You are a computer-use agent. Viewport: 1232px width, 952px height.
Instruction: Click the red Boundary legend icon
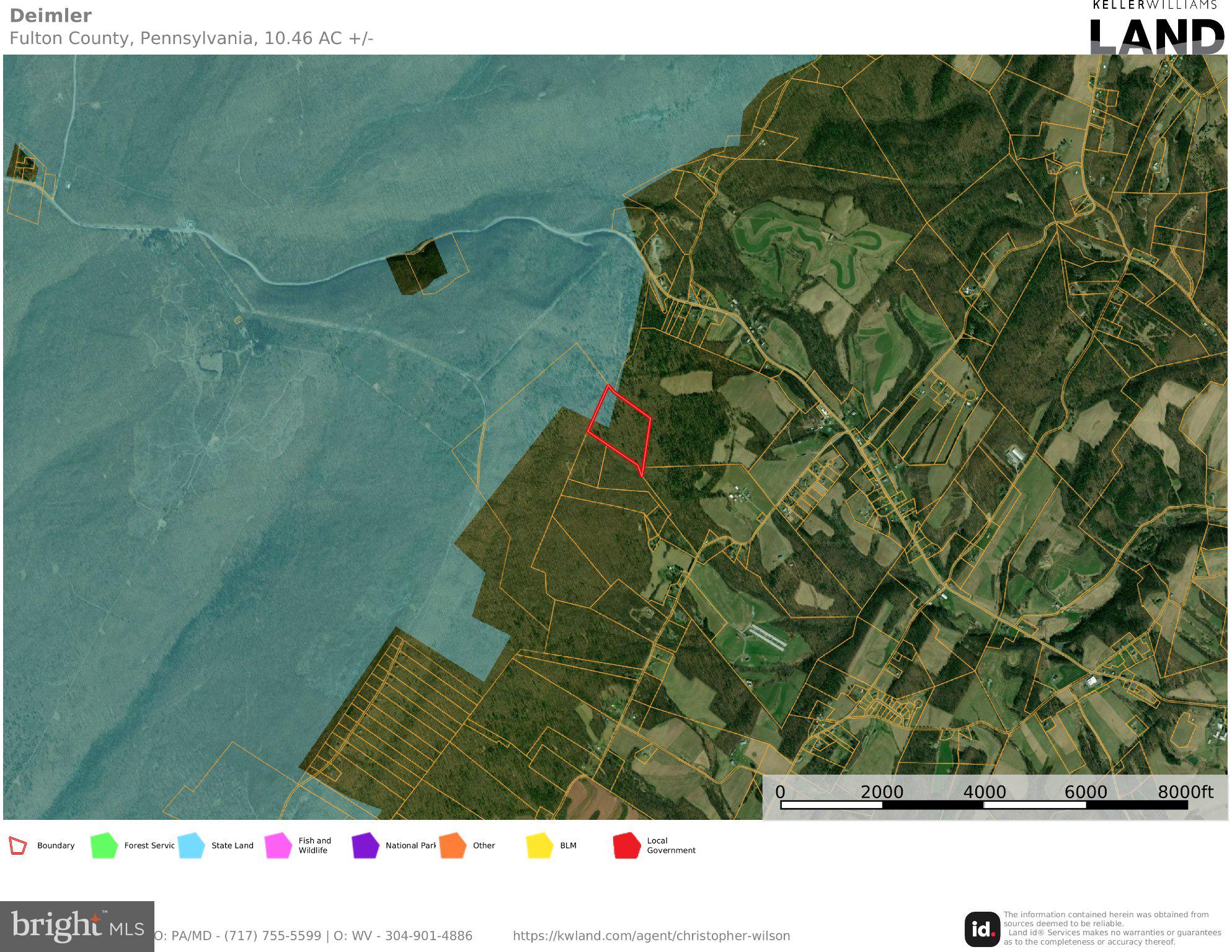[x=18, y=845]
